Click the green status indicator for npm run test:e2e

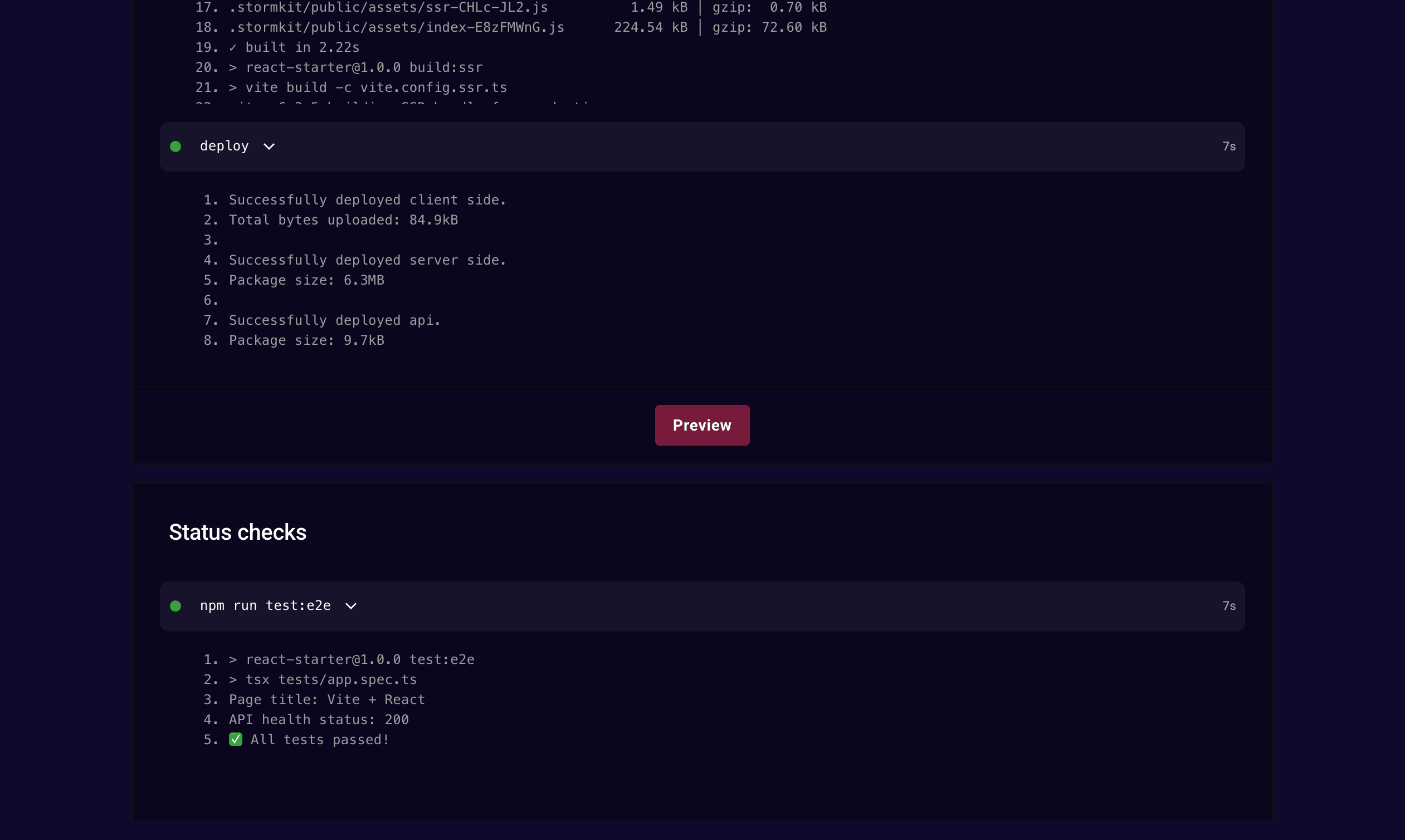[175, 605]
